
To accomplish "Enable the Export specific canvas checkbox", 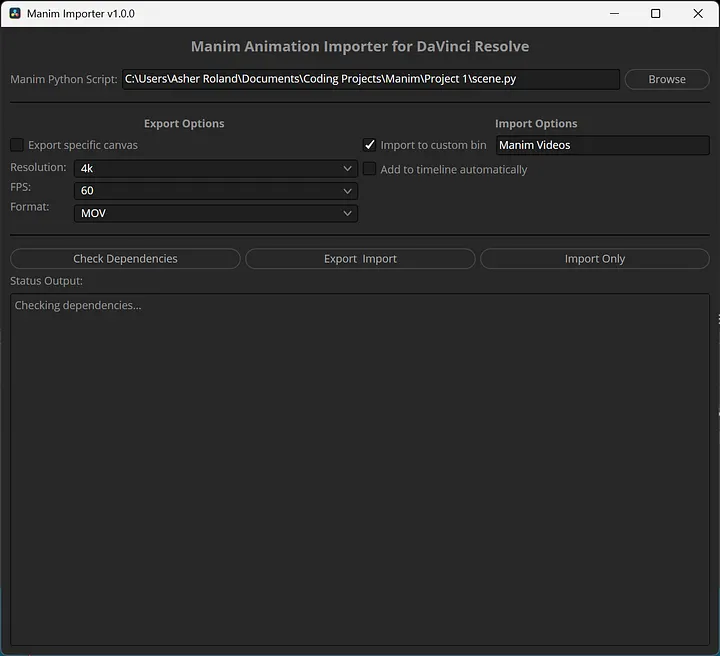I will 17,145.
